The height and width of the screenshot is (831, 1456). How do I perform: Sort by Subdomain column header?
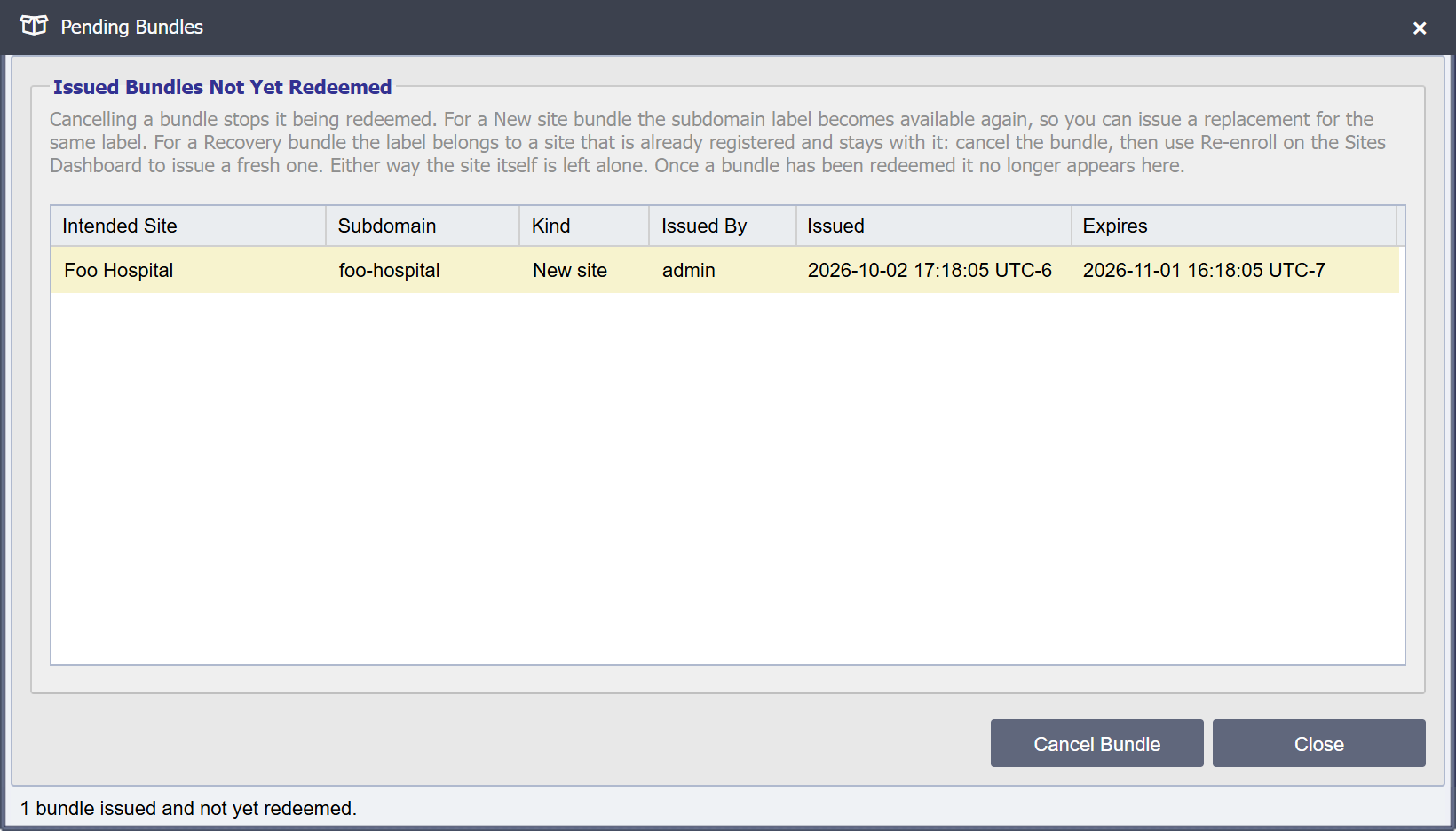tap(423, 226)
